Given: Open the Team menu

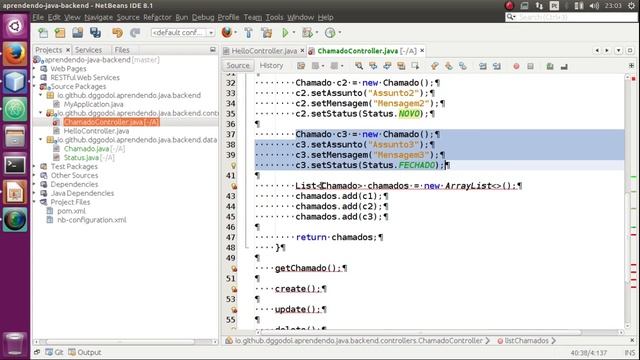Looking at the screenshot, I should pyautogui.click(x=253, y=17).
